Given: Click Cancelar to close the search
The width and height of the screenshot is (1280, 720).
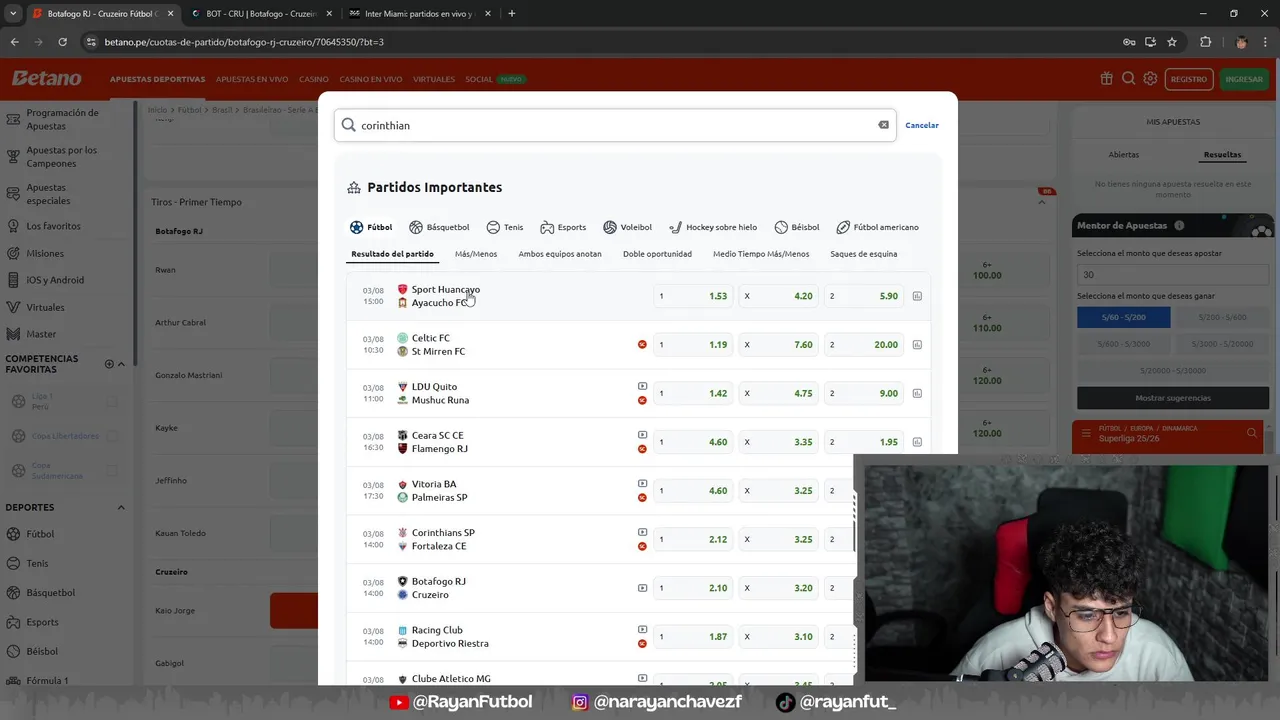Looking at the screenshot, I should pos(922,125).
